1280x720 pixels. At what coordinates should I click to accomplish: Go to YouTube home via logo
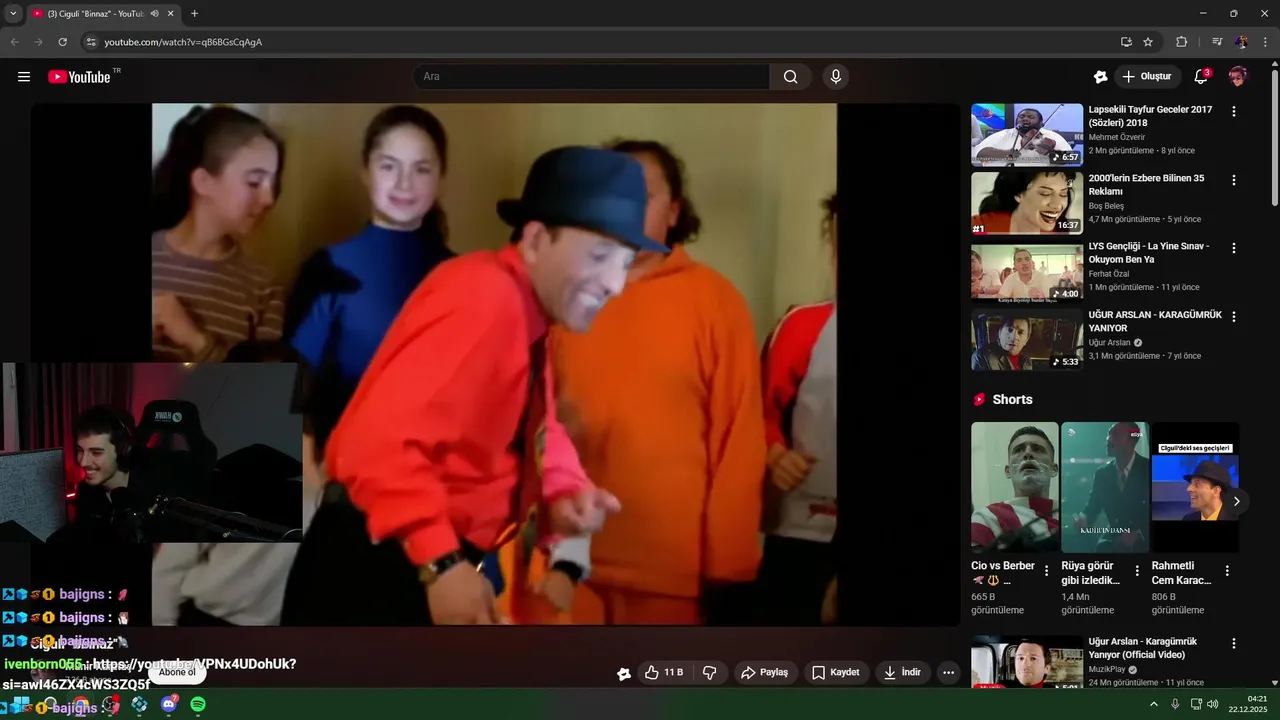click(79, 77)
